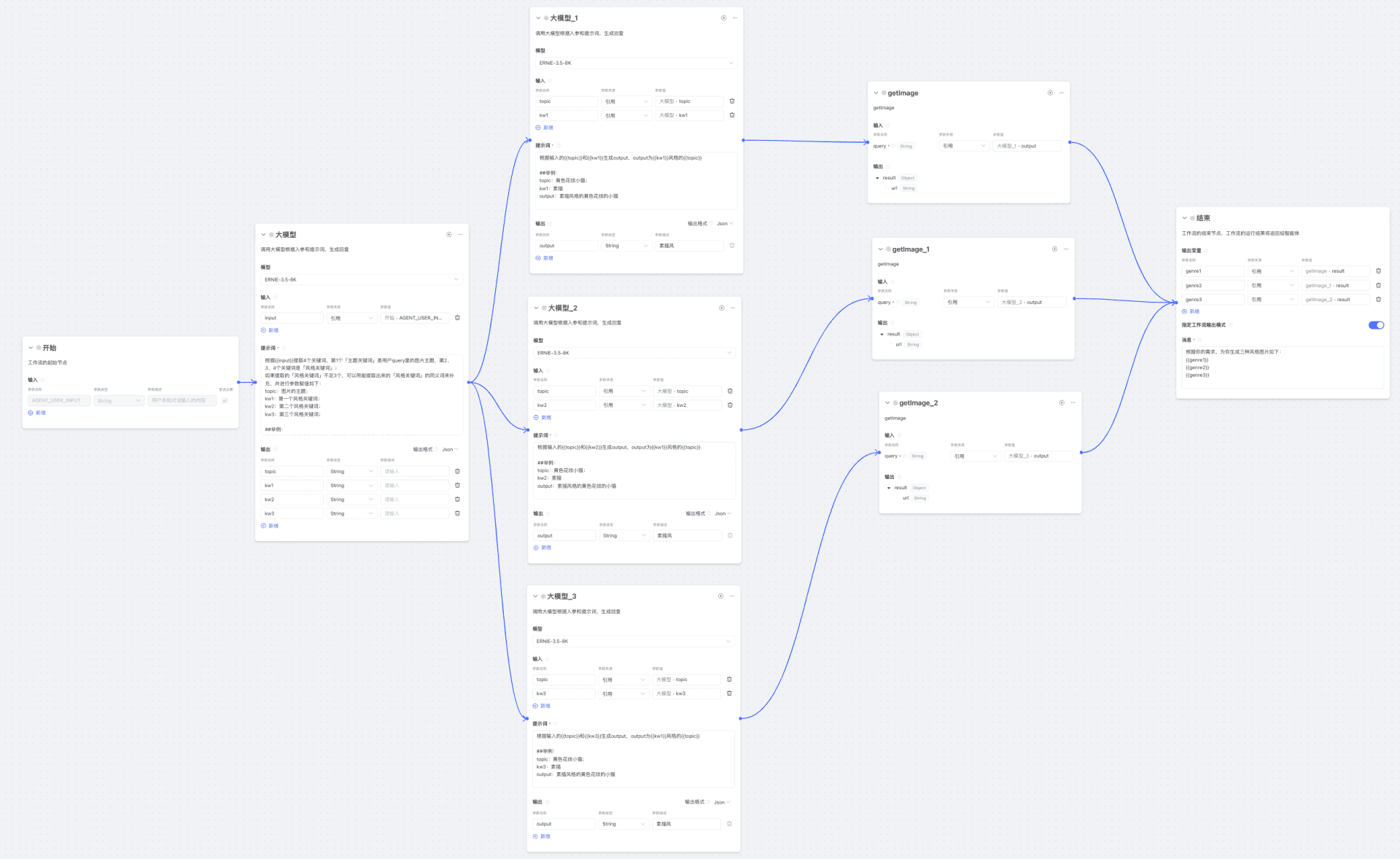This screenshot has width=1400, height=859.
Task: Run the 大模型_2 node play icon
Action: 721,308
